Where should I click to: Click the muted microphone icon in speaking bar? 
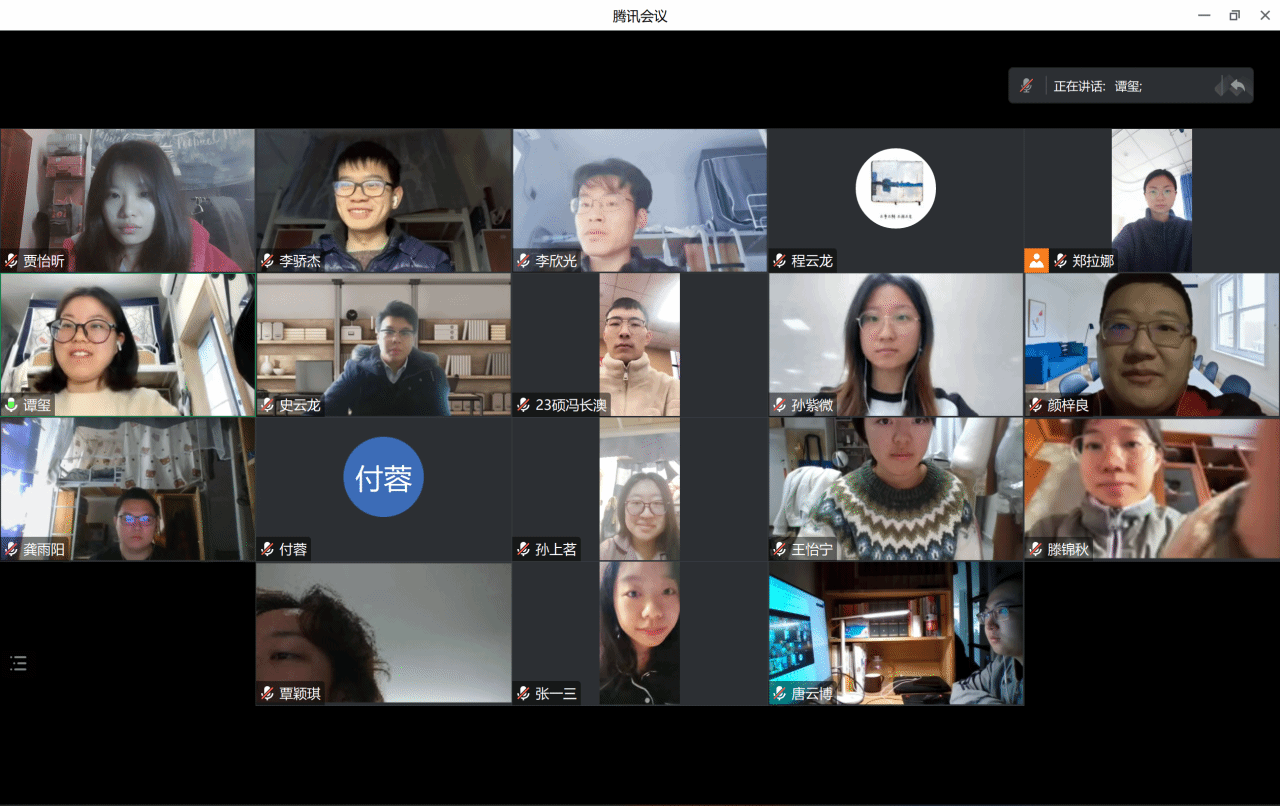(1026, 86)
